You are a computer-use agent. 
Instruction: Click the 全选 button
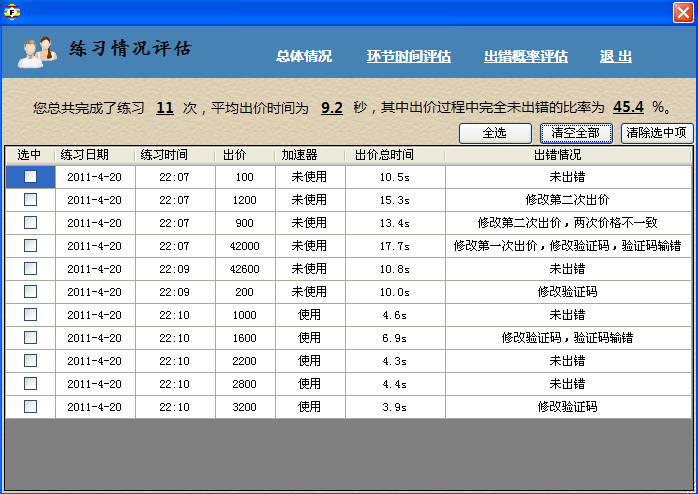(x=495, y=133)
